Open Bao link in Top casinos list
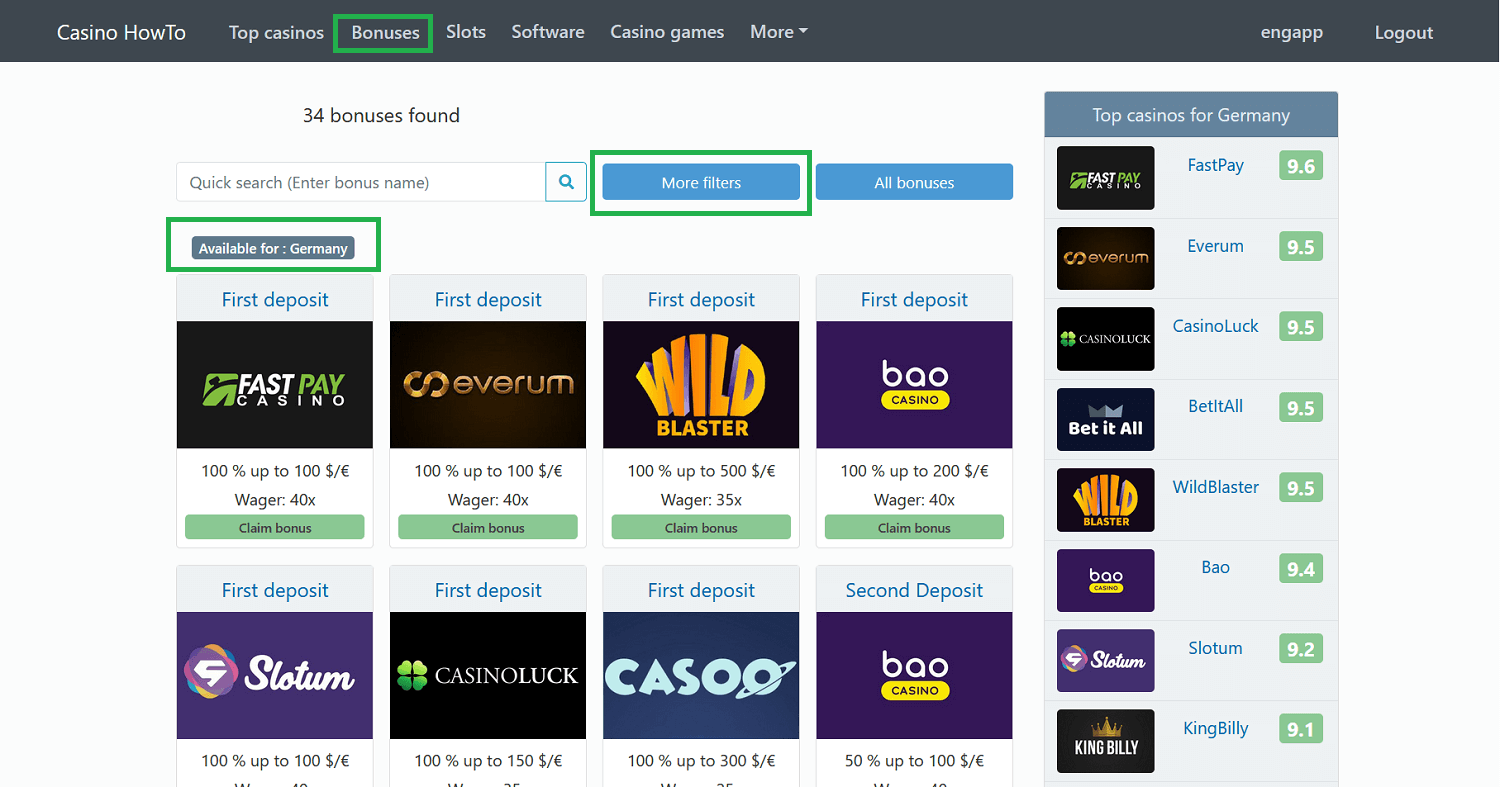This screenshot has height=787, width=1500. (1215, 567)
